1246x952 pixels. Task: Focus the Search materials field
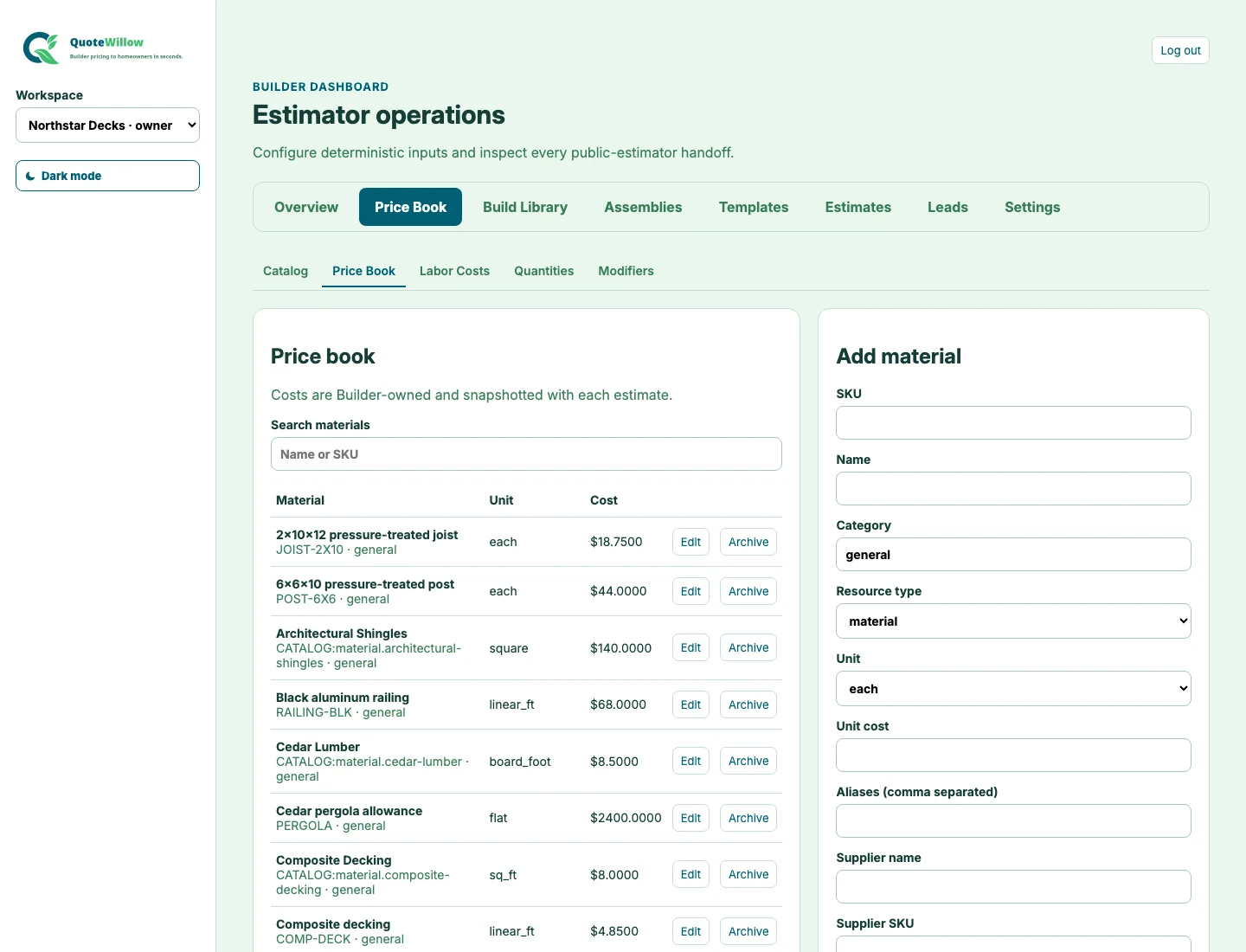click(526, 454)
